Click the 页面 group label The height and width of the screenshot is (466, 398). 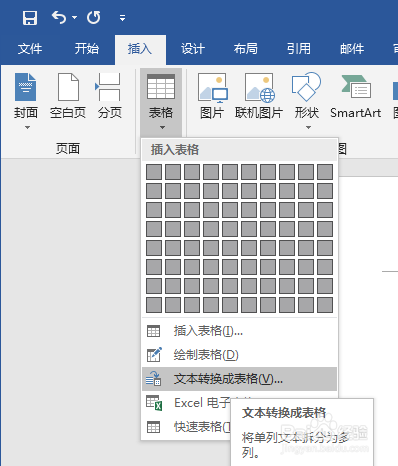pos(68,148)
